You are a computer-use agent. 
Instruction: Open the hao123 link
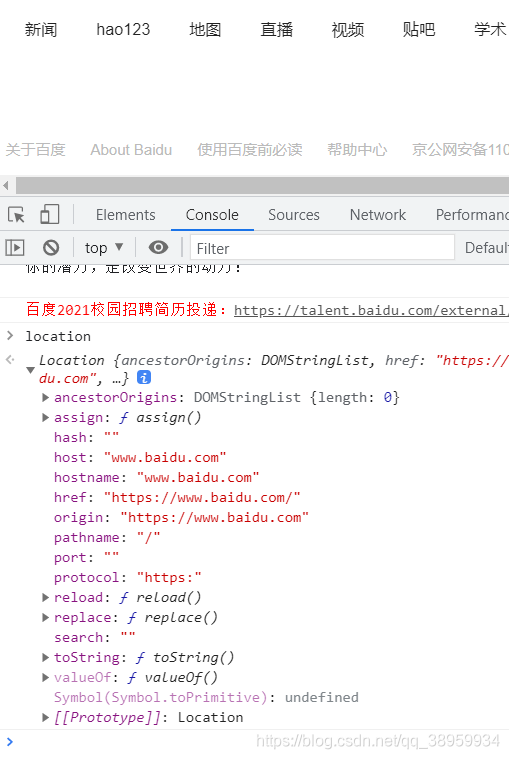123,30
